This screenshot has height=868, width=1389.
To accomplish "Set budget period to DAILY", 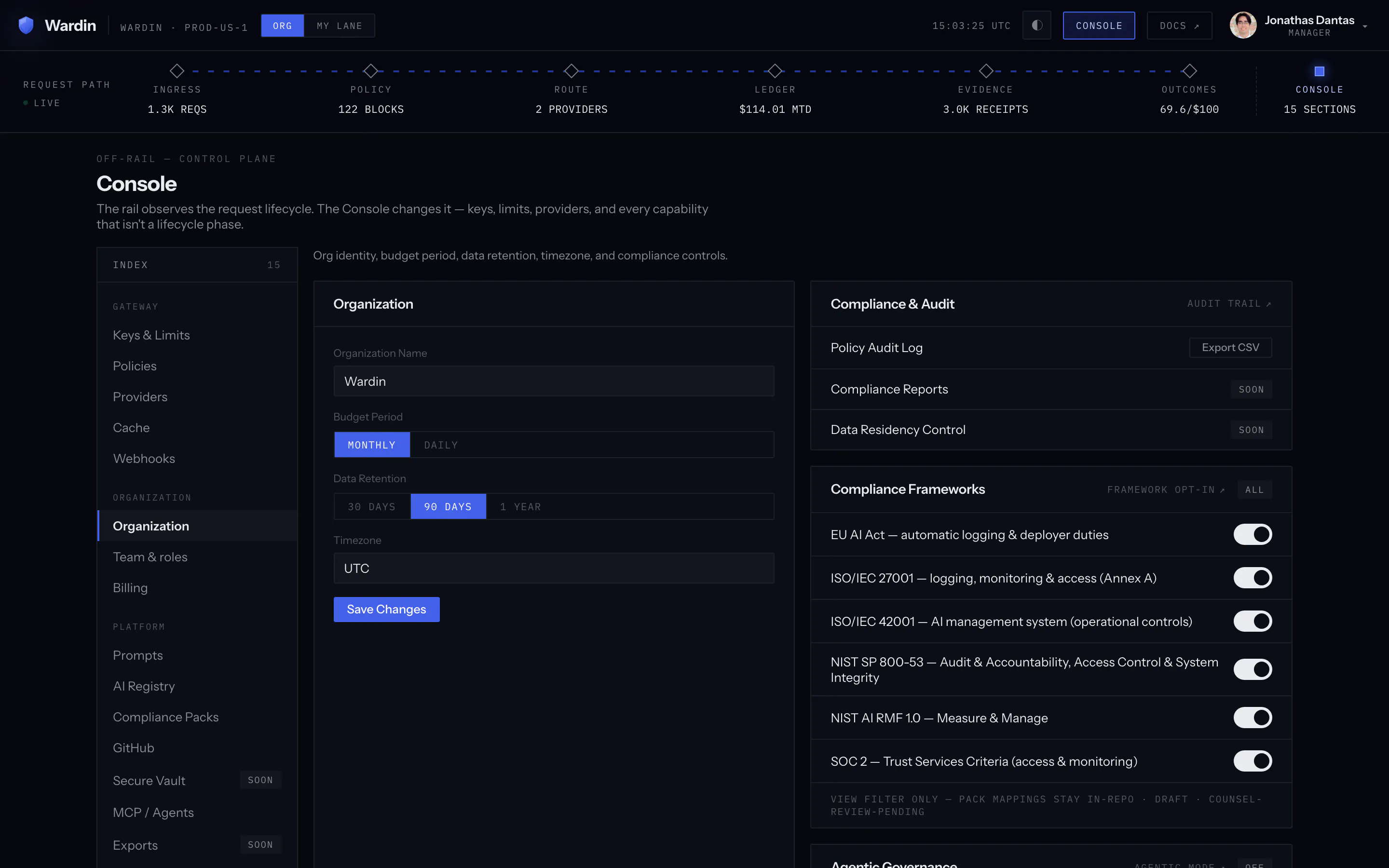I will (x=441, y=445).
